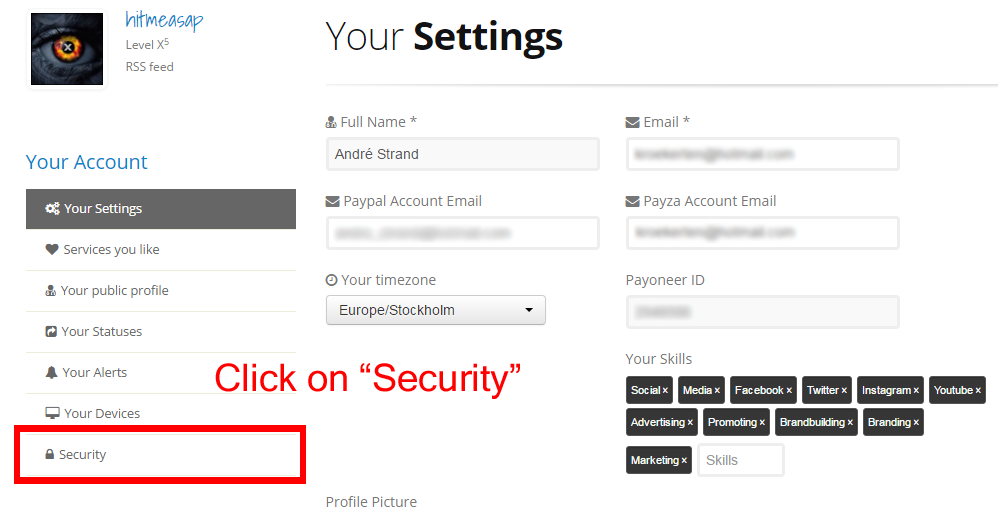The height and width of the screenshot is (513, 998).
Task: Remove the Twitter skill tag
Action: (844, 391)
